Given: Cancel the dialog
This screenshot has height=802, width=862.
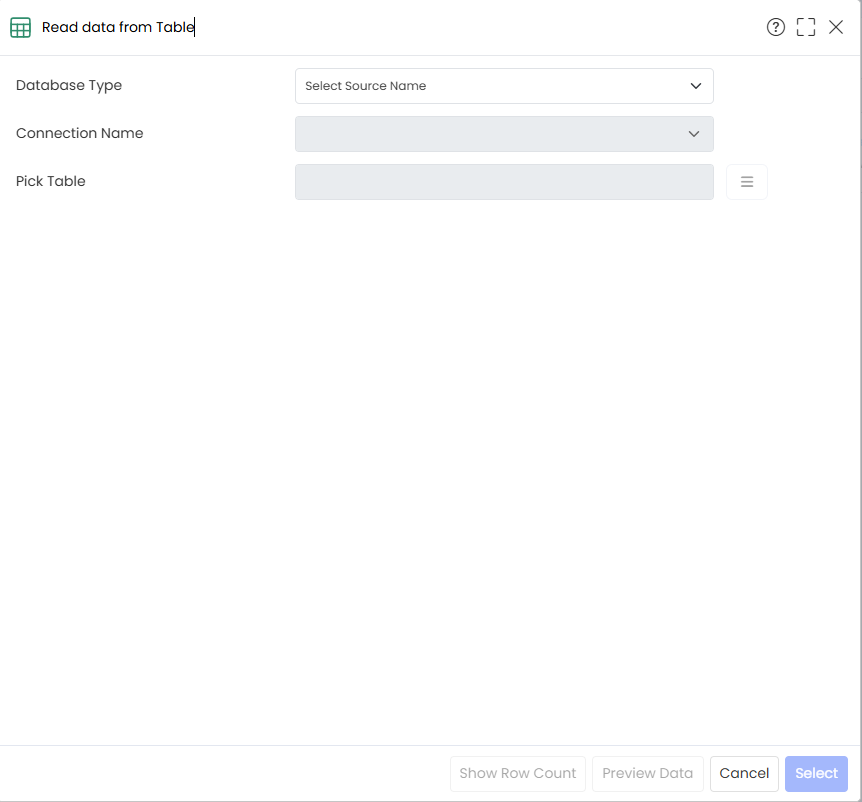Looking at the screenshot, I should [744, 773].
